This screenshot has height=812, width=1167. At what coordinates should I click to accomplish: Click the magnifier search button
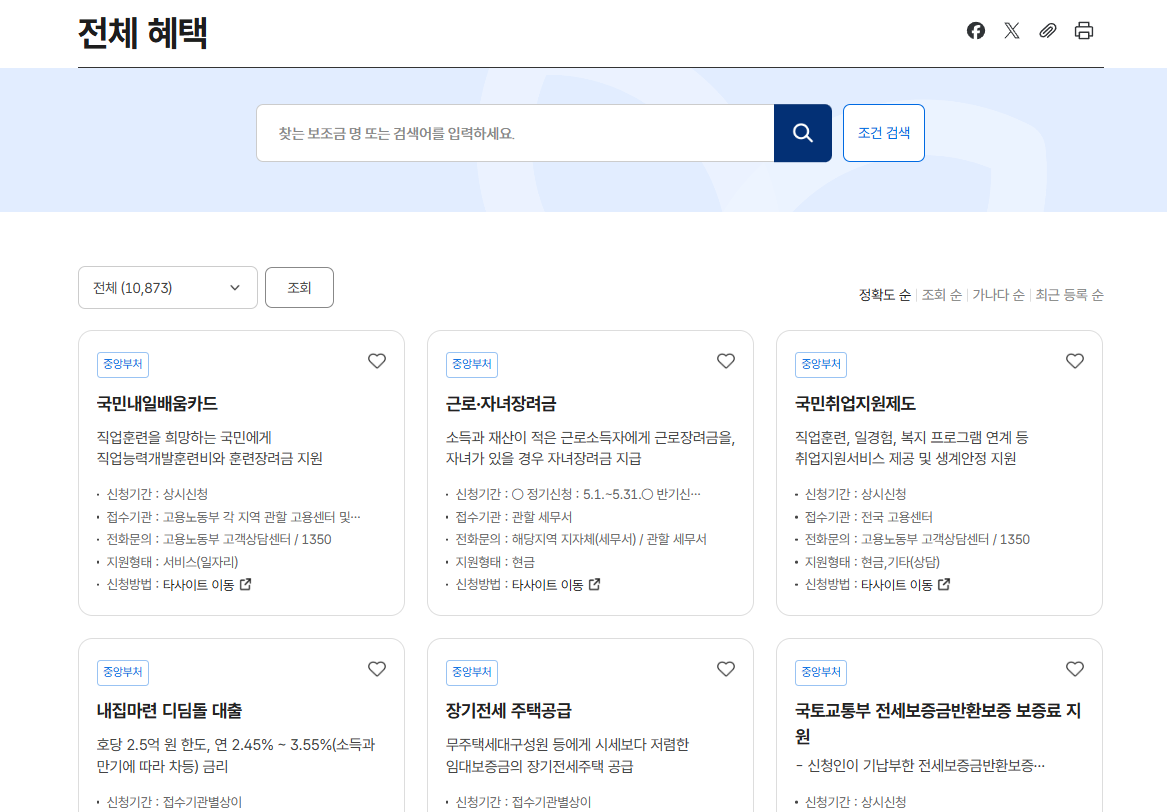tap(802, 132)
